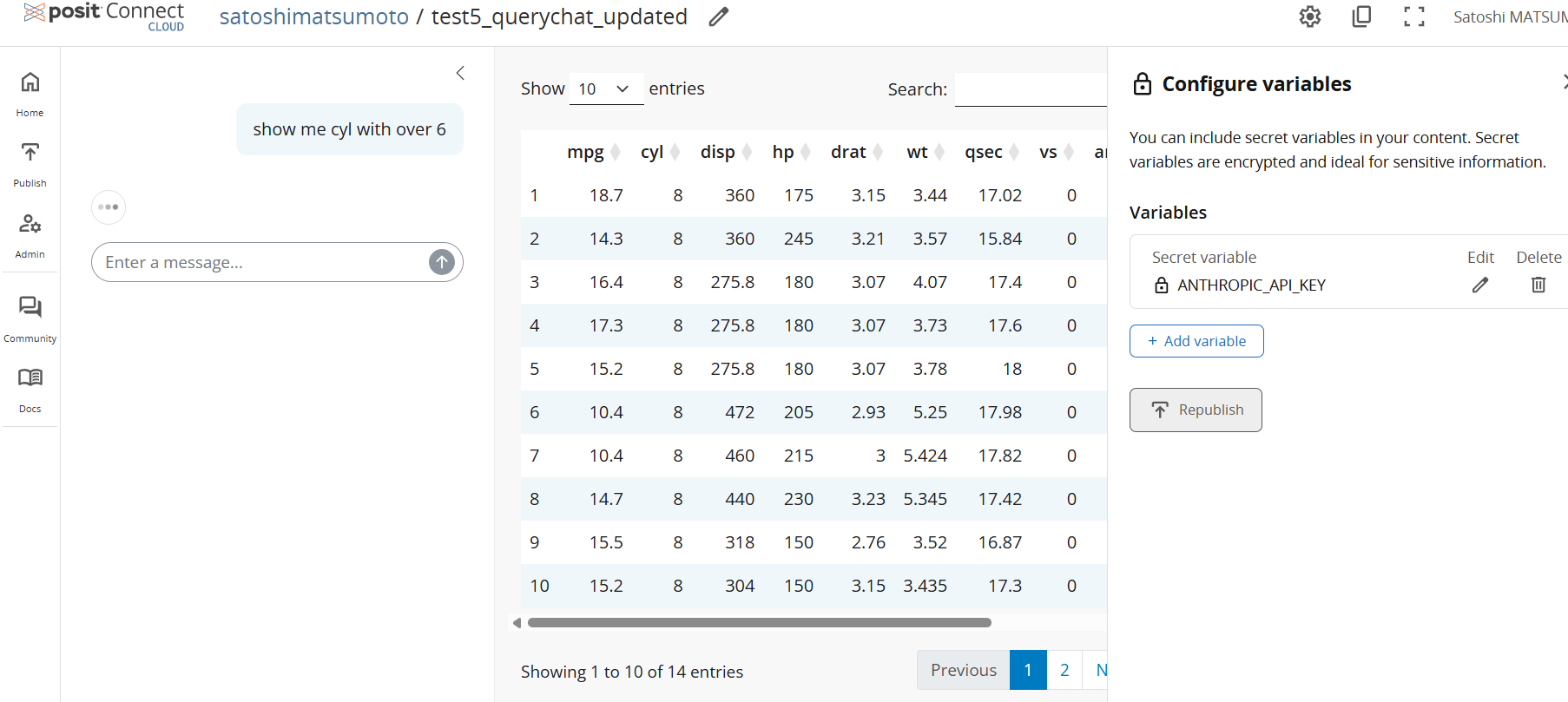
Task: Open the Show entries count dropdown
Action: (x=606, y=89)
